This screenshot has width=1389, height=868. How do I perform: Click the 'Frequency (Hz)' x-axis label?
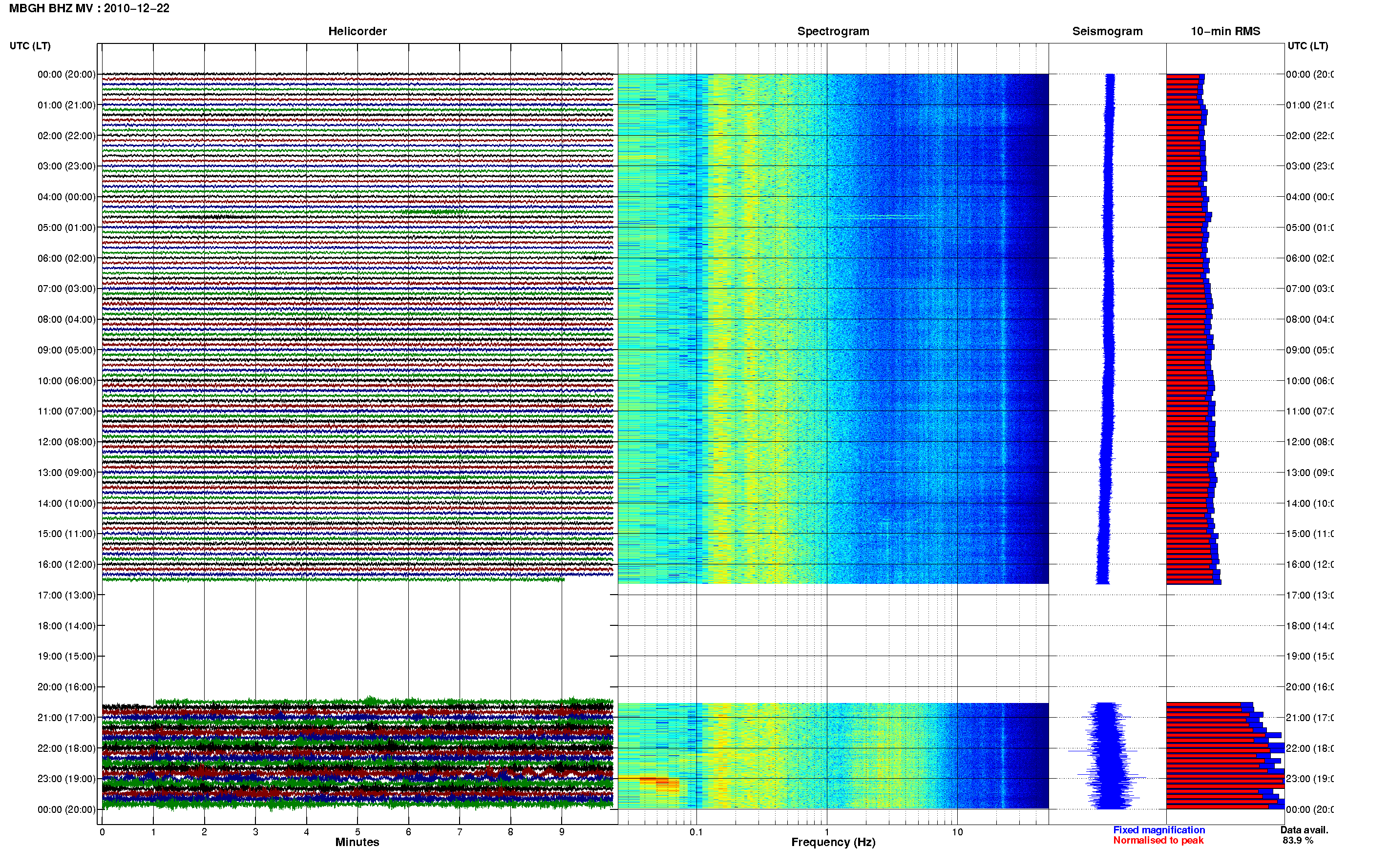point(833,842)
